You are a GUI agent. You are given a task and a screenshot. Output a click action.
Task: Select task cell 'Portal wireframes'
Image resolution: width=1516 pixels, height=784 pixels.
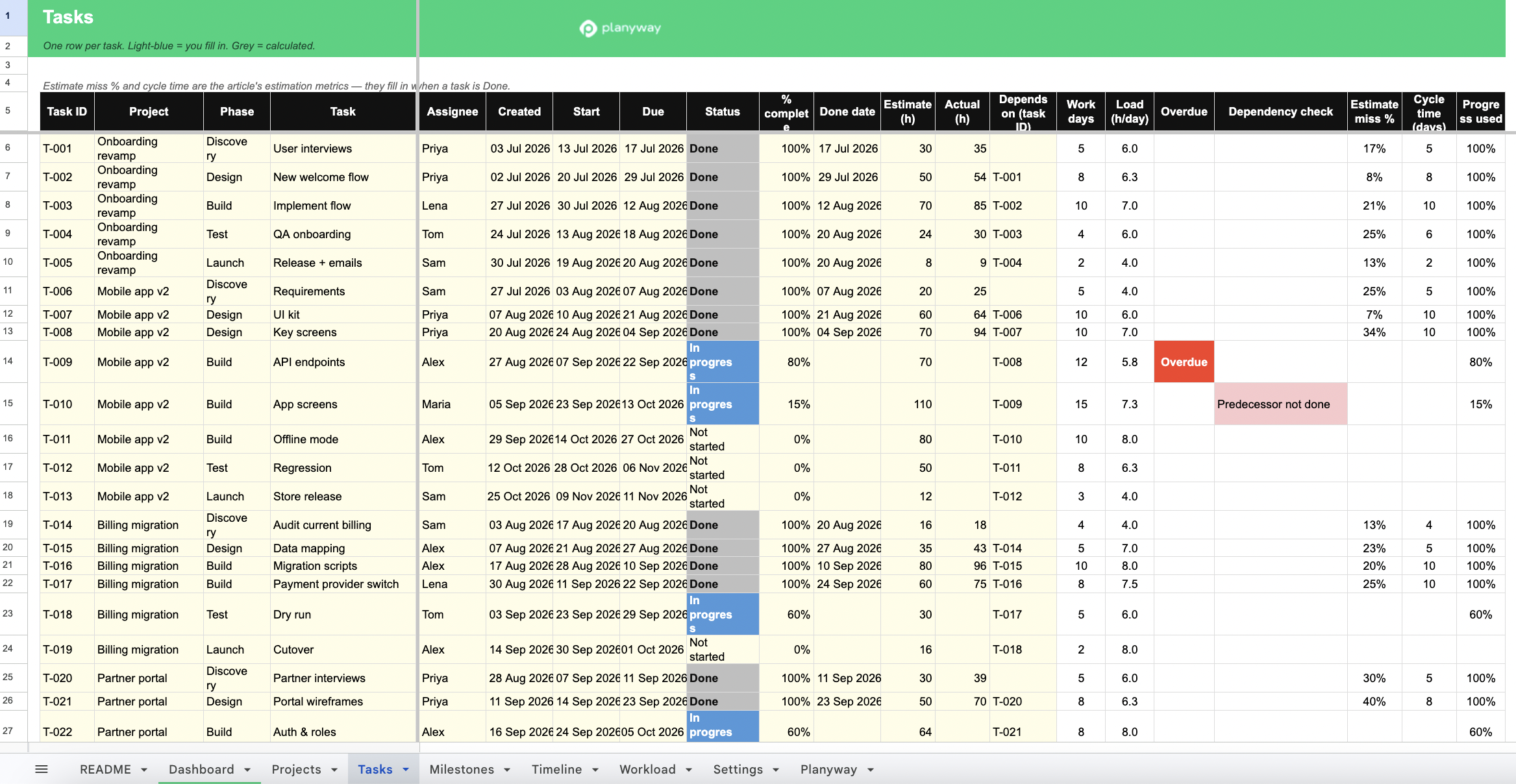click(x=343, y=702)
